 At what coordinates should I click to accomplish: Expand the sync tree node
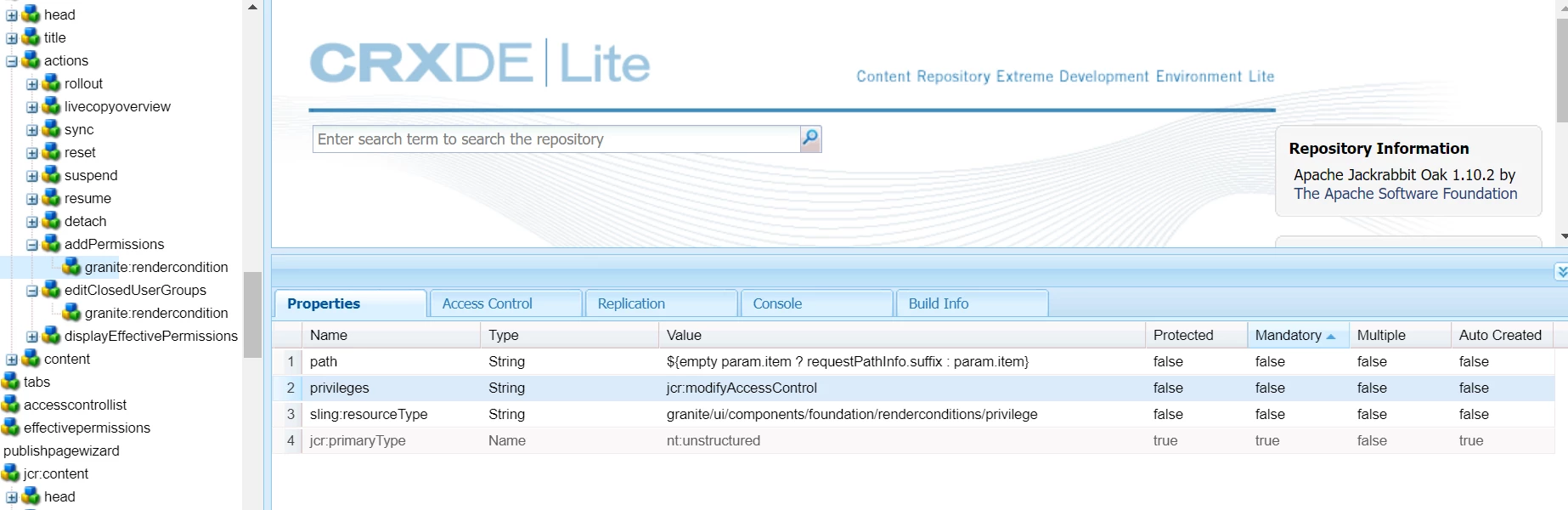(x=32, y=130)
